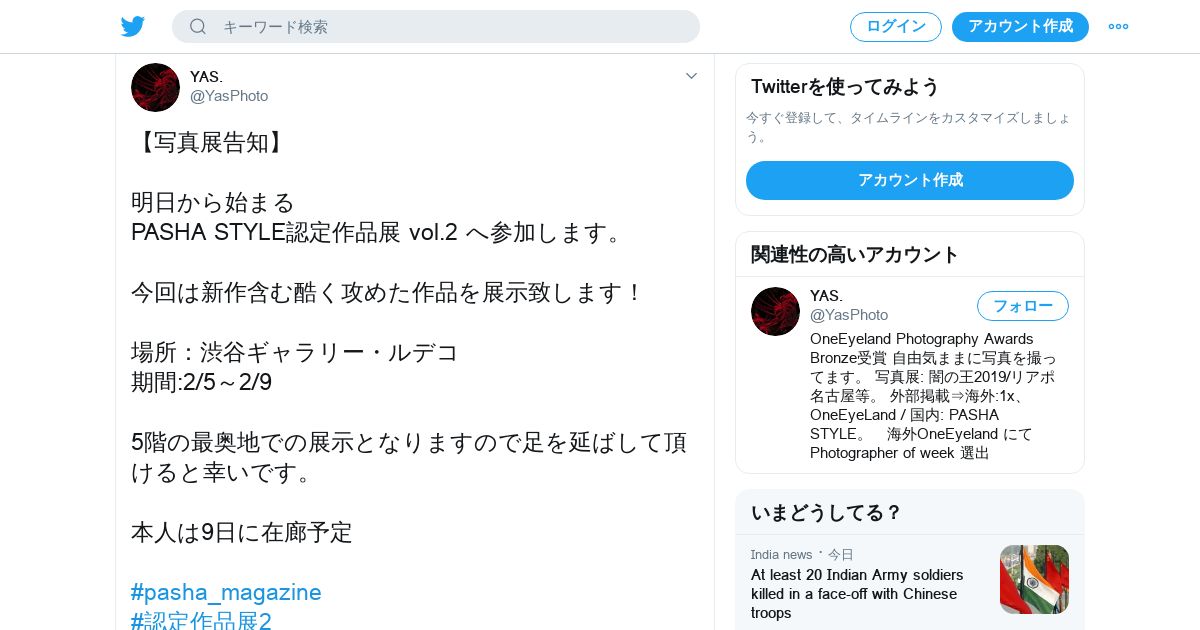Image resolution: width=1200 pixels, height=630 pixels.
Task: Click the ログイン button
Action: 896,26
